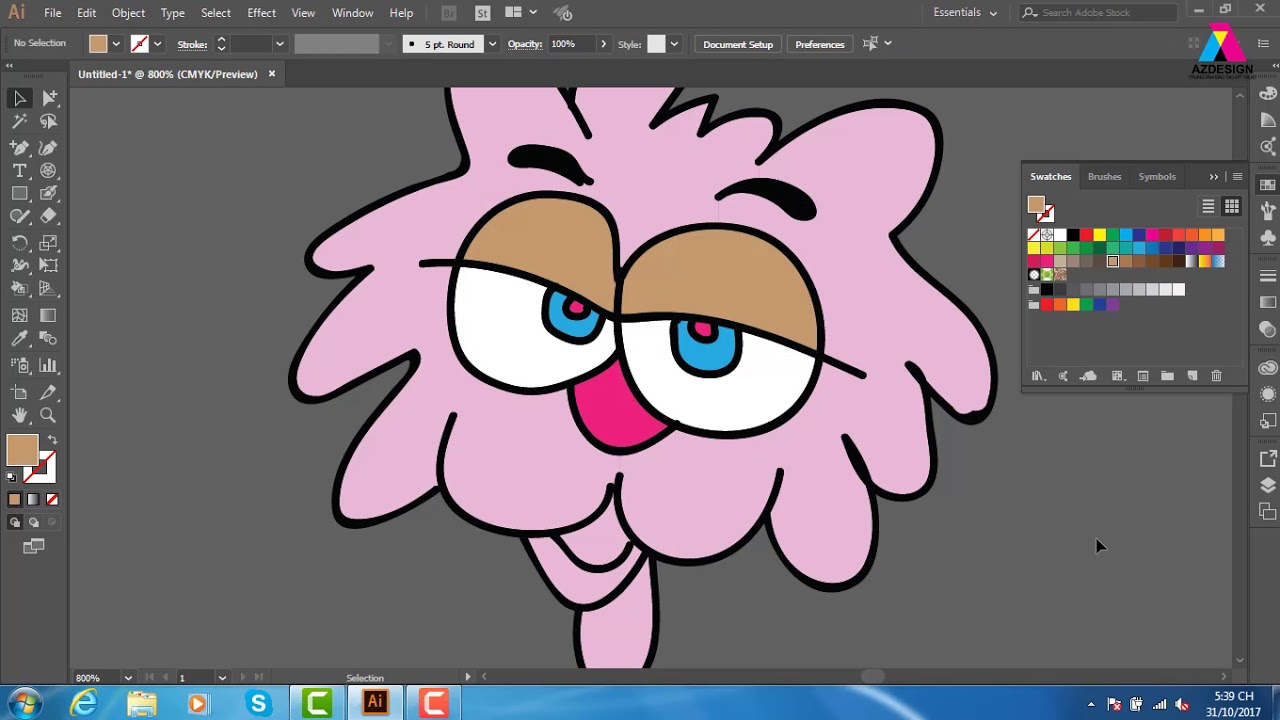Choose the Rectangle tool
Viewport: 1280px width, 720px height.
click(x=20, y=194)
